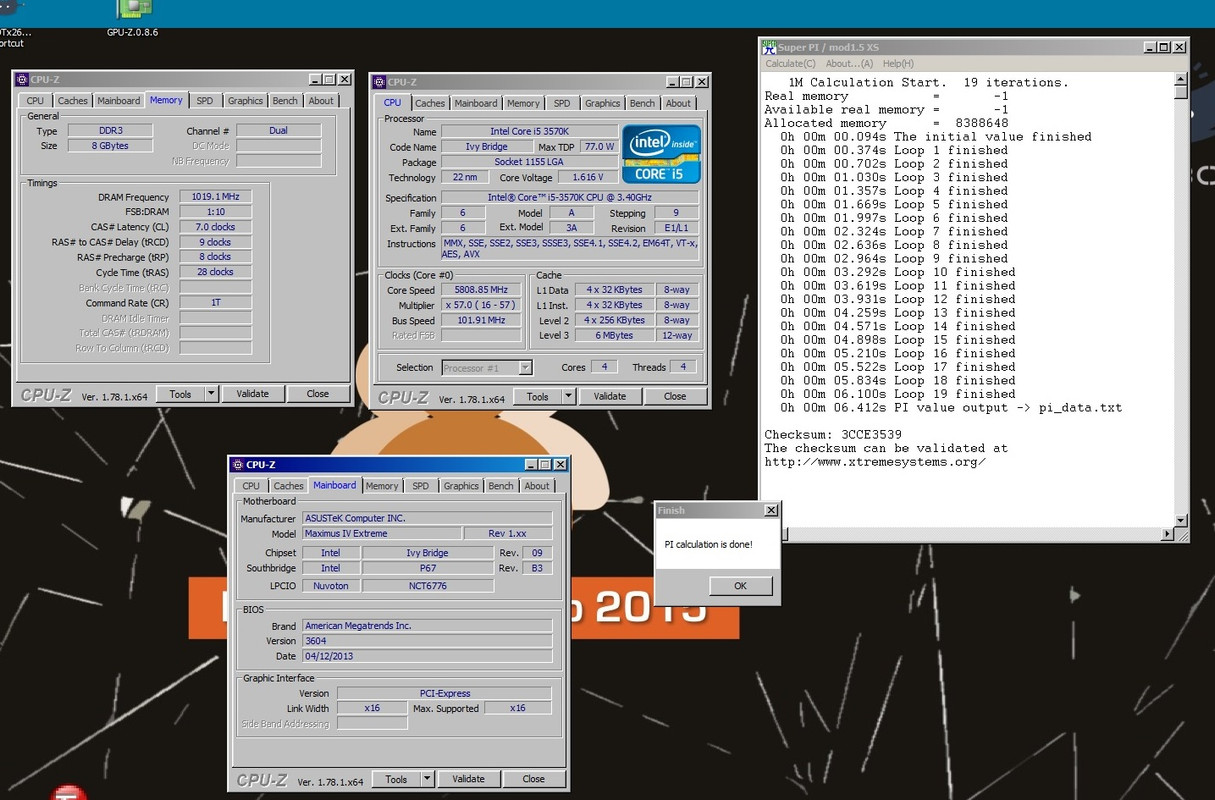
Task: Click the CPU-Z app icon in Mainboard window title bar
Action: pyautogui.click(x=239, y=465)
